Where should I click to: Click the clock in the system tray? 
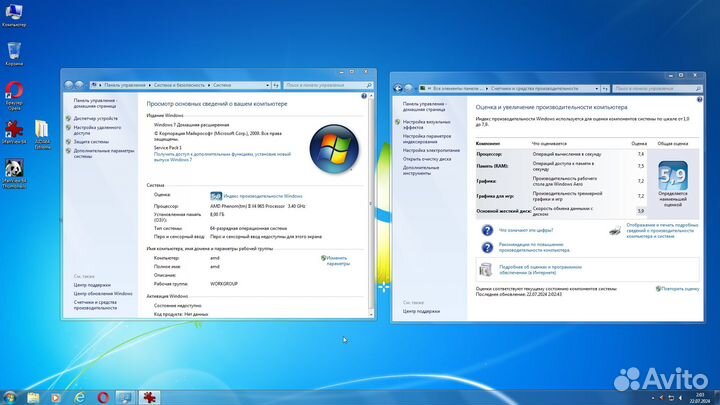coord(699,397)
